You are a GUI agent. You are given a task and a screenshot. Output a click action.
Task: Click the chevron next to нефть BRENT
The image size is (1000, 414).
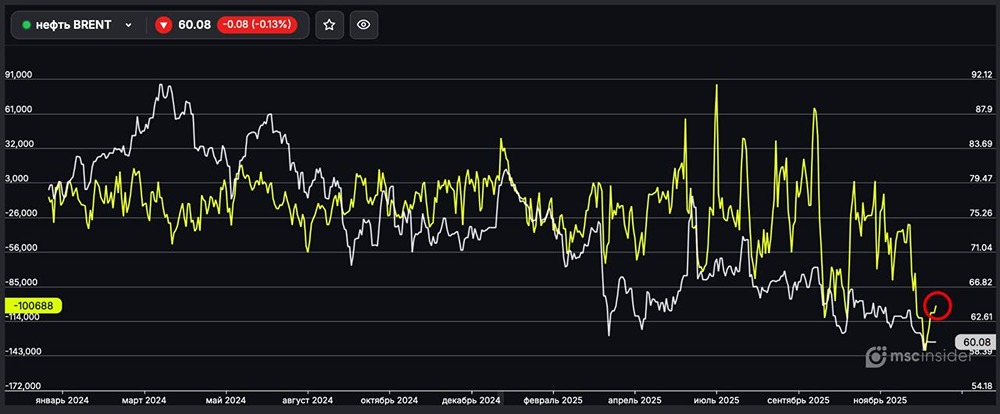(128, 24)
